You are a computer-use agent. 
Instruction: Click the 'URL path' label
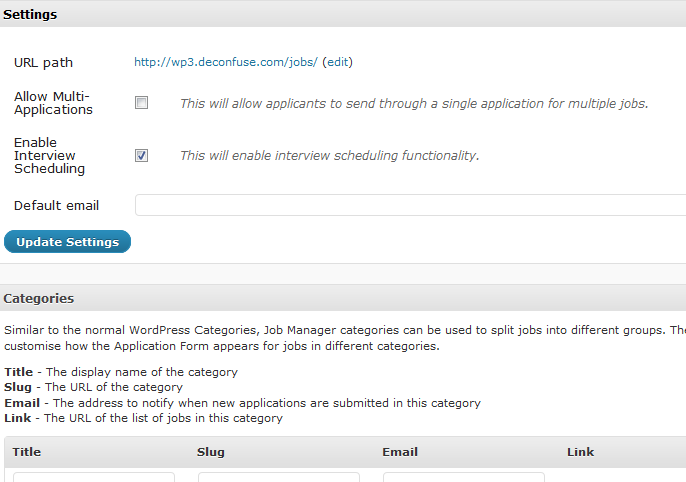tap(43, 63)
